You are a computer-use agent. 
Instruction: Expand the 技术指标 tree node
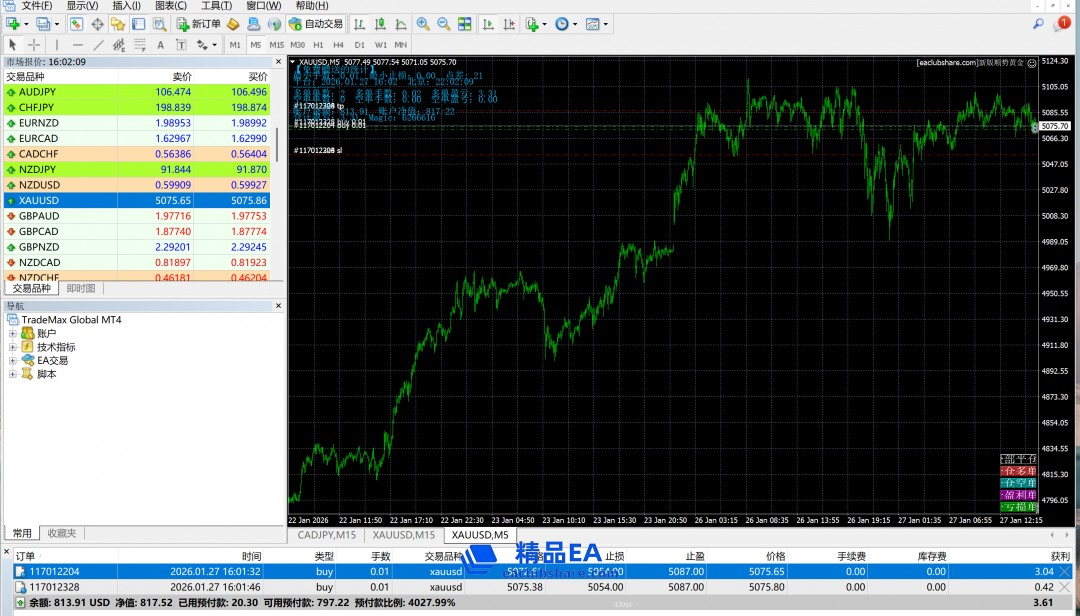pos(13,347)
